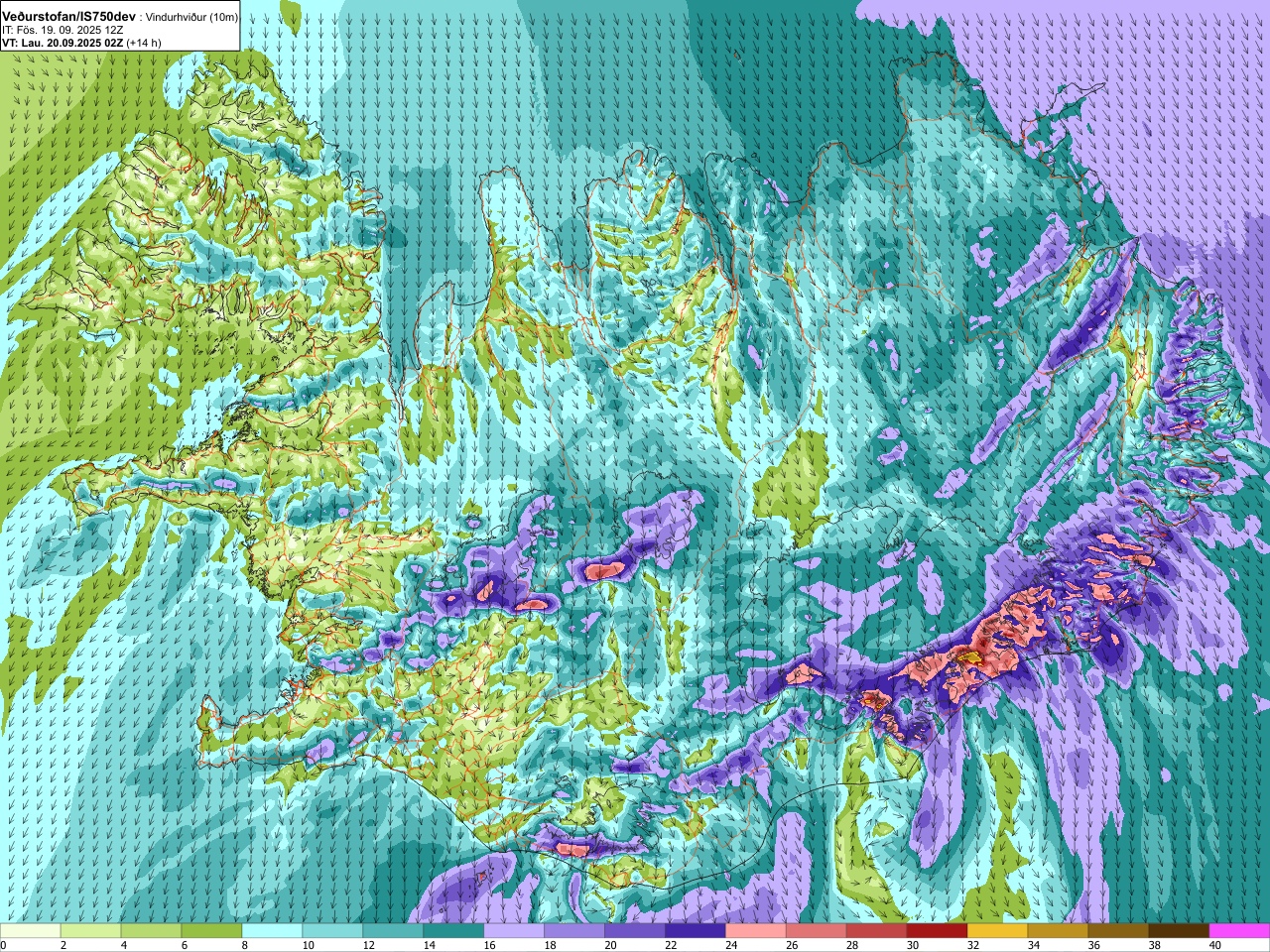
Task: Pick the yellow 32–34 legend swatch
Action: click(x=998, y=931)
